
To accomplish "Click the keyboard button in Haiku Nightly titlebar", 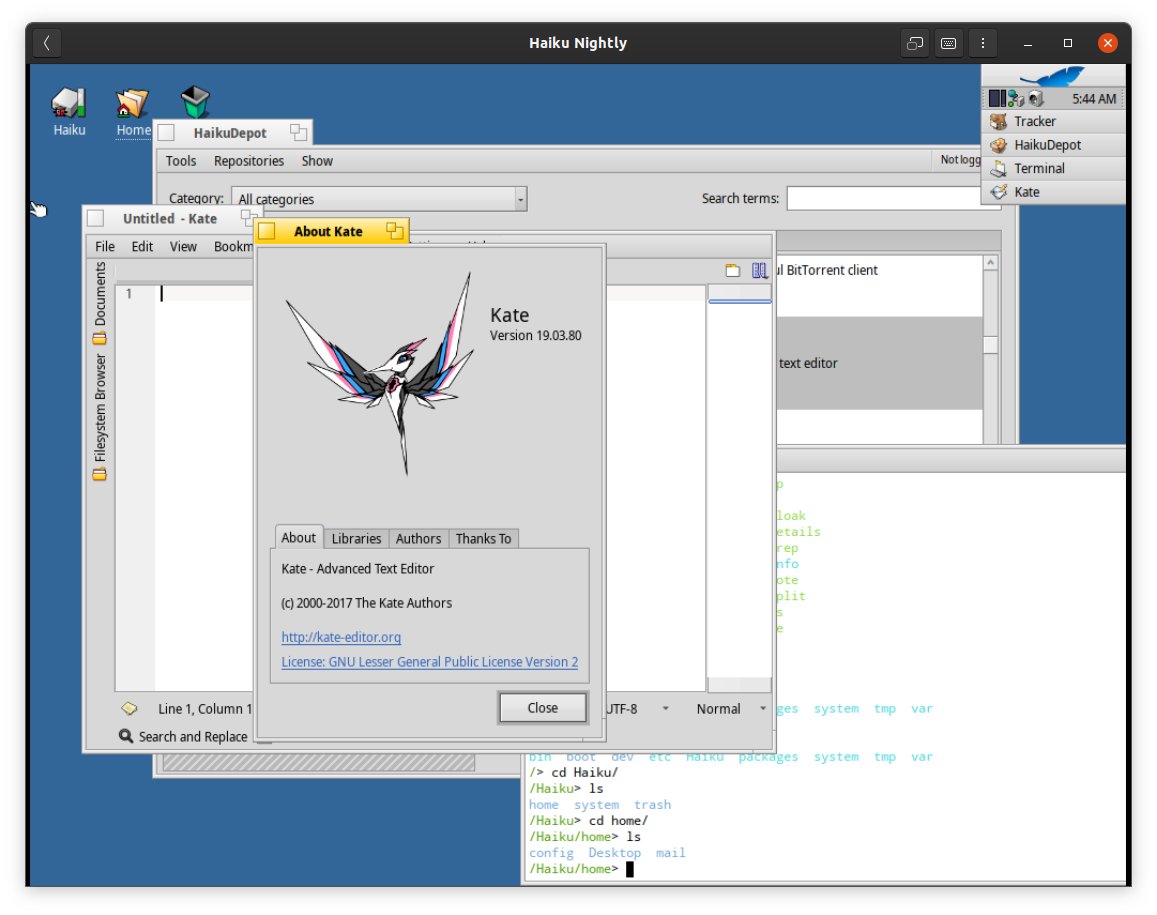I will (x=949, y=43).
